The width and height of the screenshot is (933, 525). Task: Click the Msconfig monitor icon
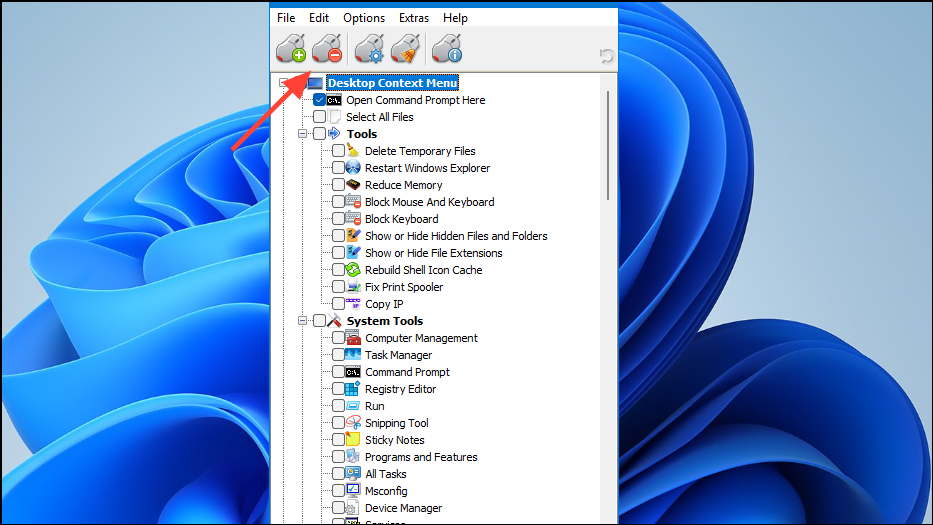click(353, 490)
